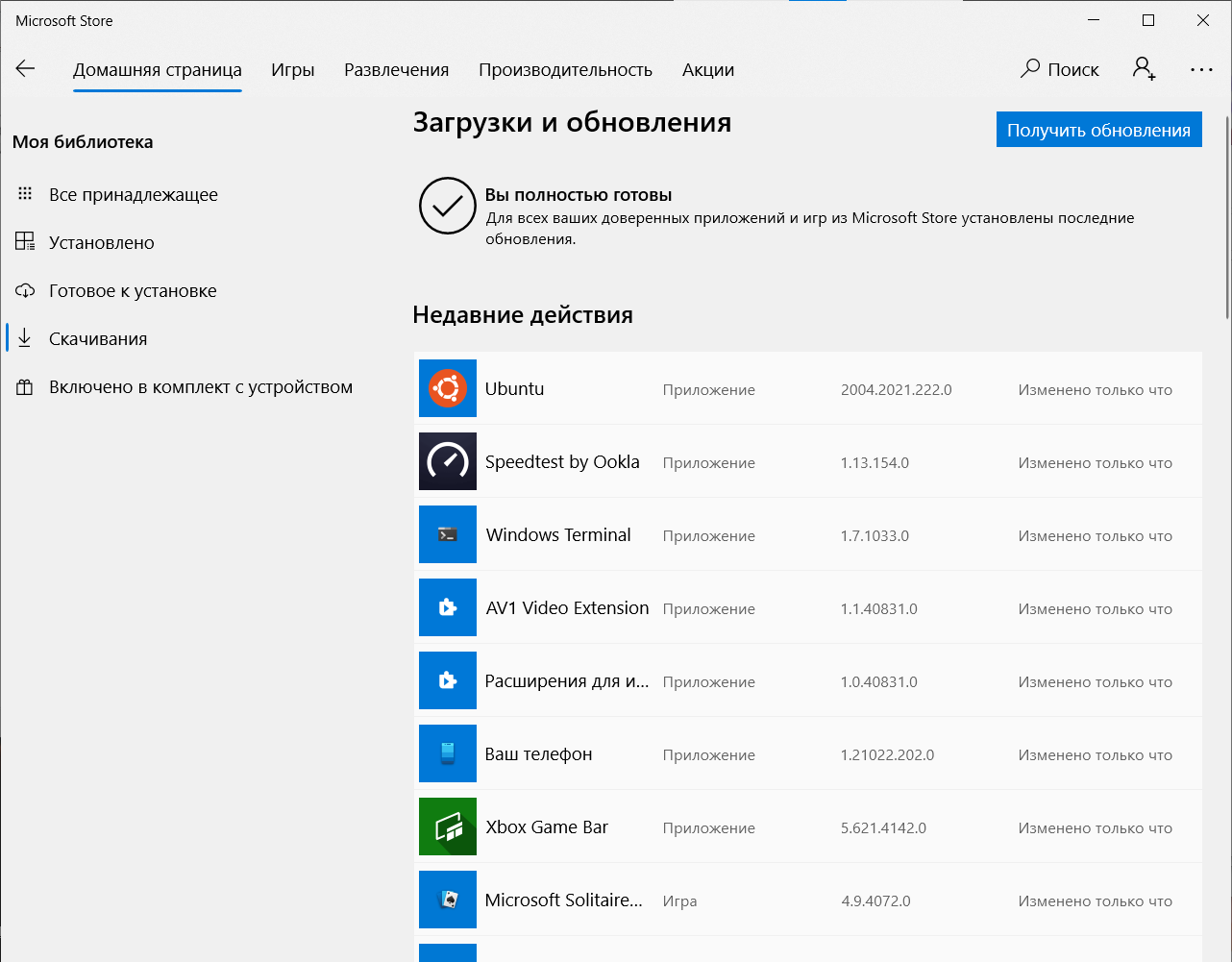The image size is (1232, 962).
Task: Click the Speedtest by Ookla icon
Action: tap(448, 461)
